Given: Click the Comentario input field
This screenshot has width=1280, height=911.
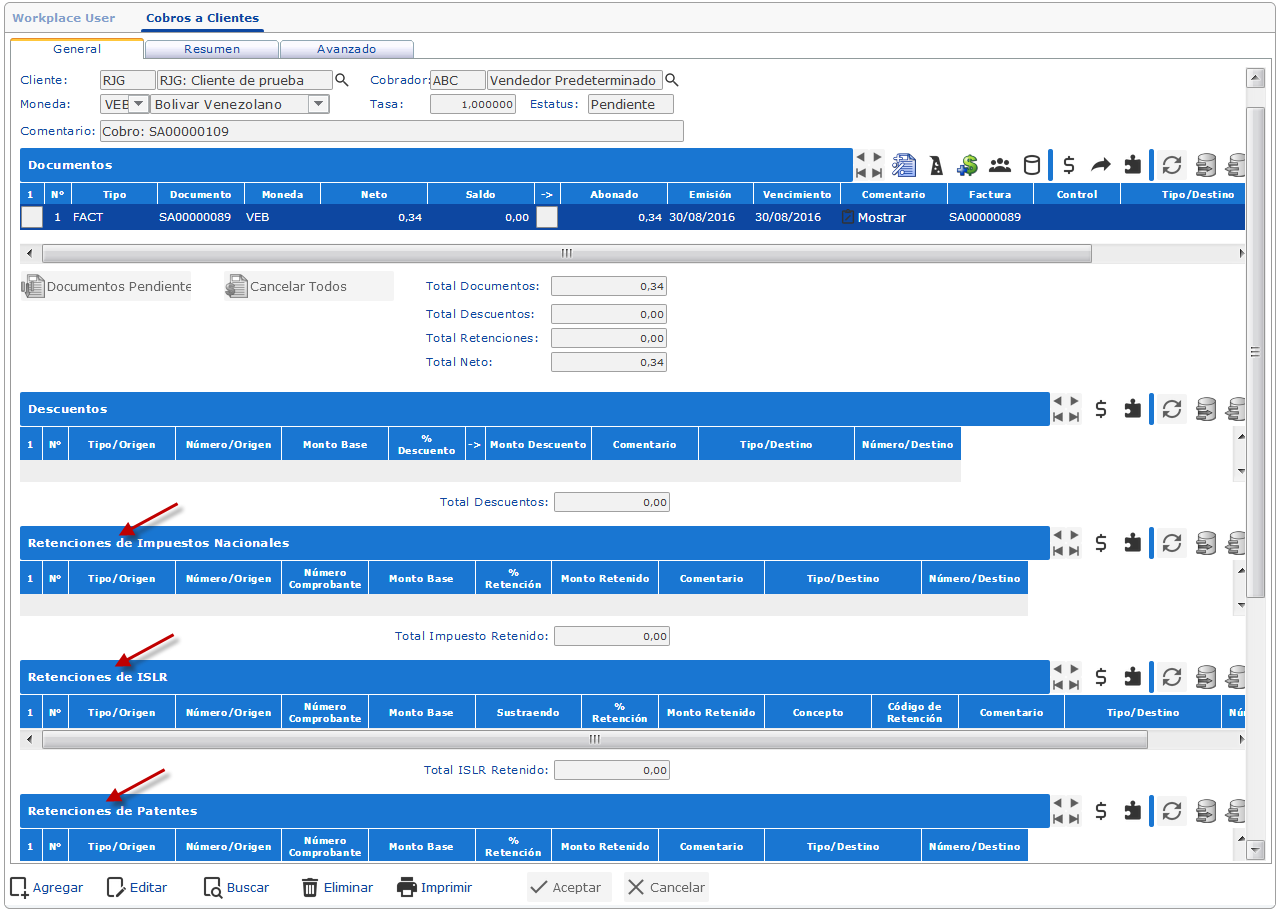Looking at the screenshot, I should pos(391,131).
